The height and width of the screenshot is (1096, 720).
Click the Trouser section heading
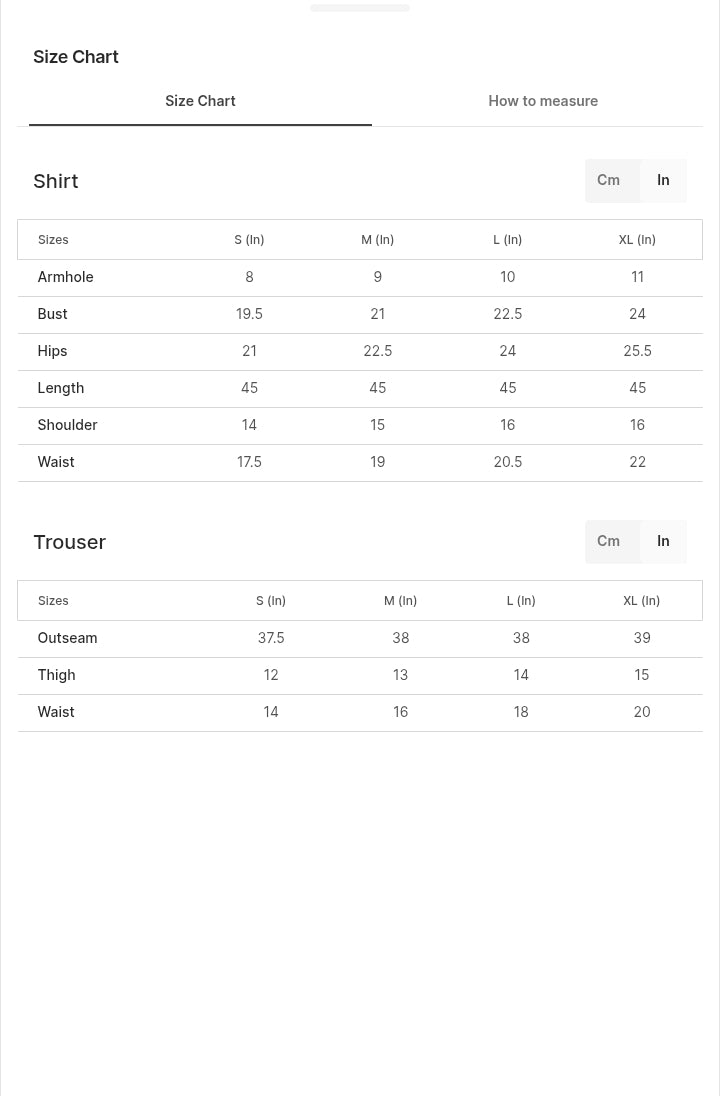[70, 542]
